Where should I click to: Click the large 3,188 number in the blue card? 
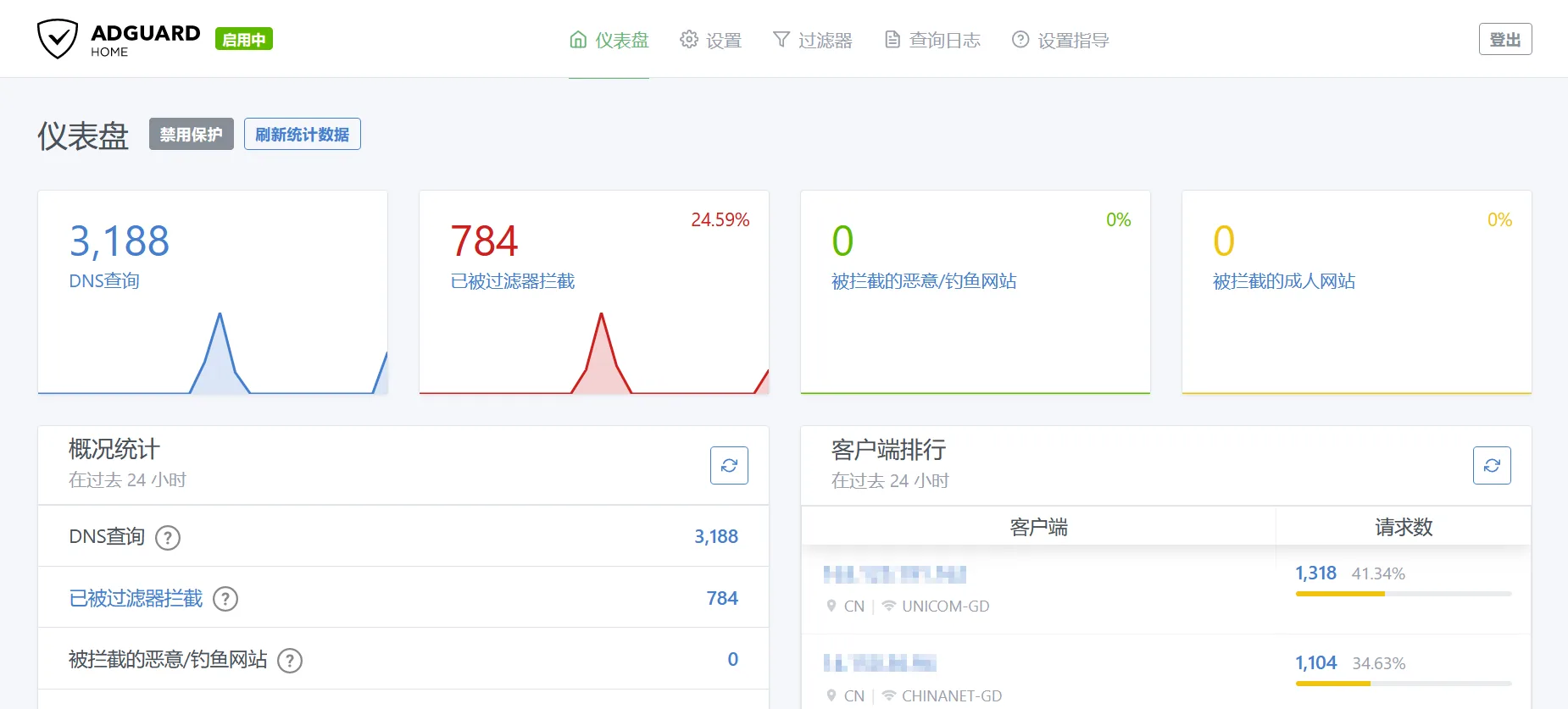[120, 241]
